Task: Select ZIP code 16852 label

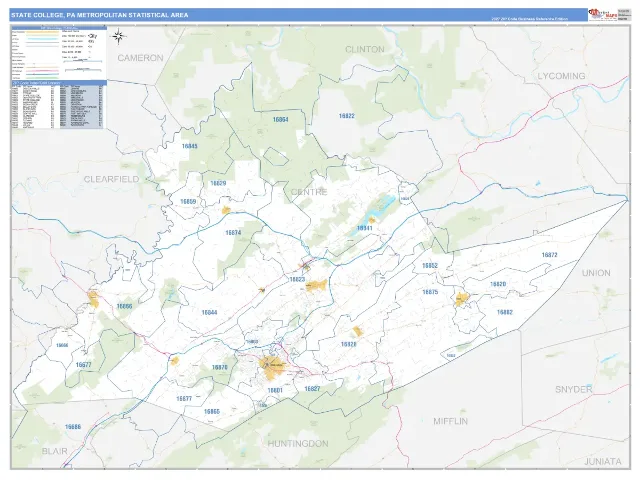Action: (430, 266)
